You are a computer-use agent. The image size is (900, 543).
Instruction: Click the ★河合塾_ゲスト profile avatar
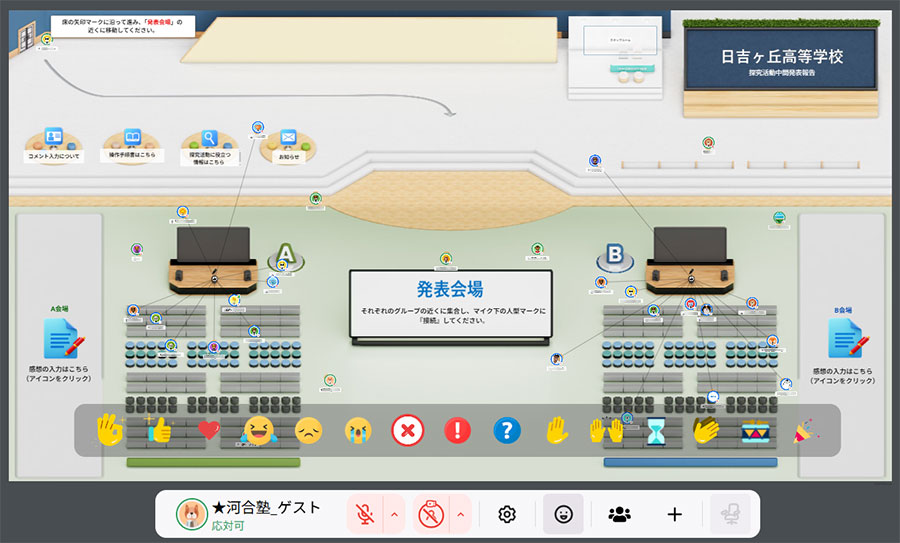pos(190,514)
